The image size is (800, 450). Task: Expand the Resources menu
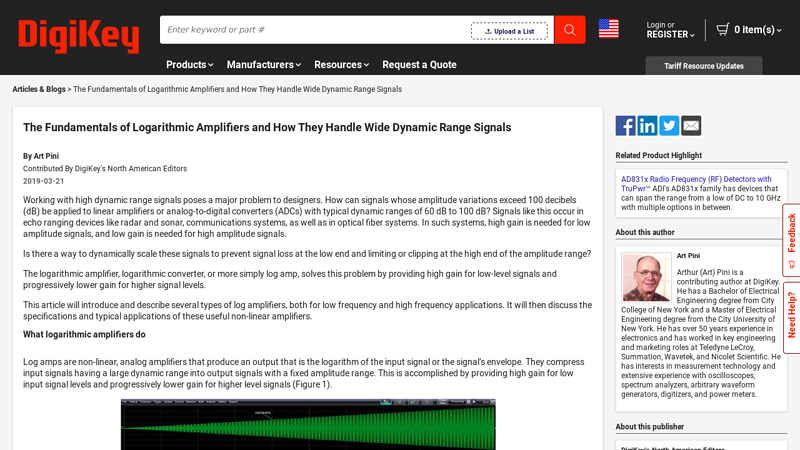tap(341, 65)
